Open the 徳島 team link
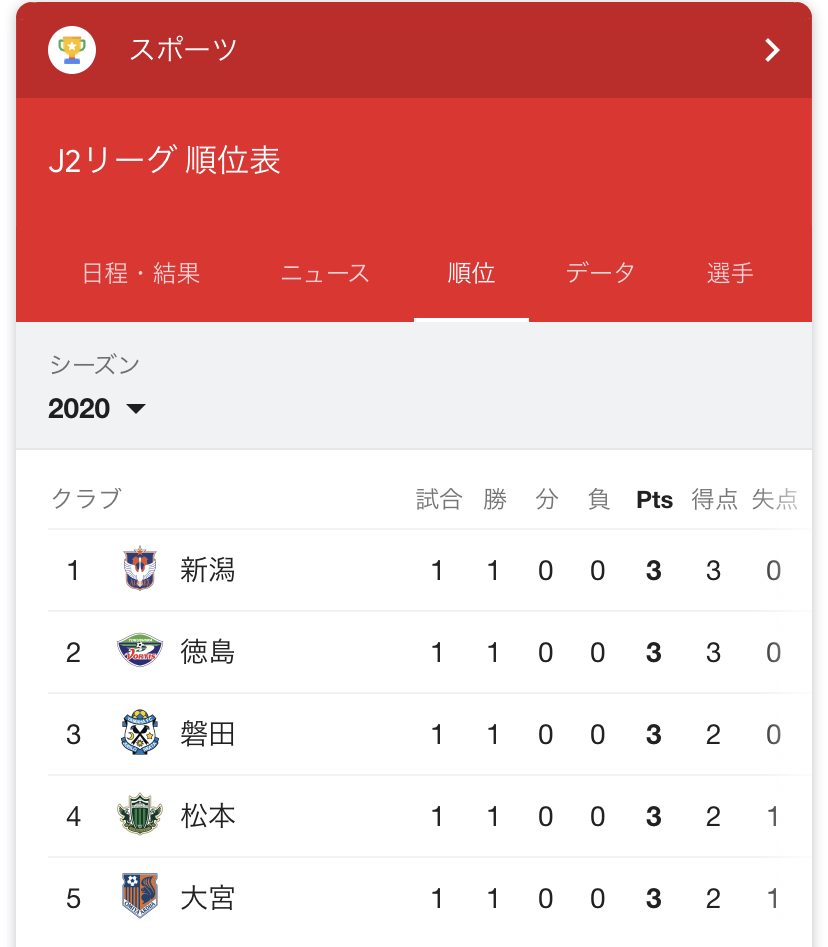The height and width of the screenshot is (947, 828). tap(208, 652)
